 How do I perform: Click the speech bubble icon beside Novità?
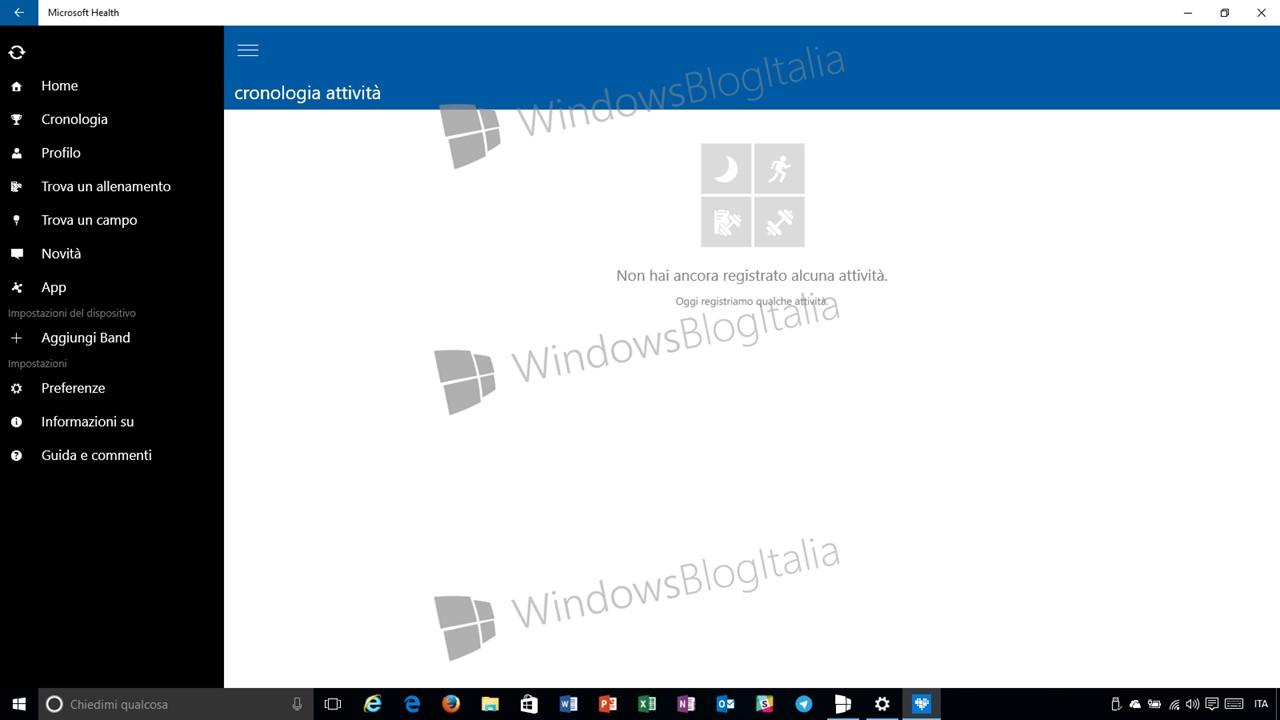(x=16, y=254)
